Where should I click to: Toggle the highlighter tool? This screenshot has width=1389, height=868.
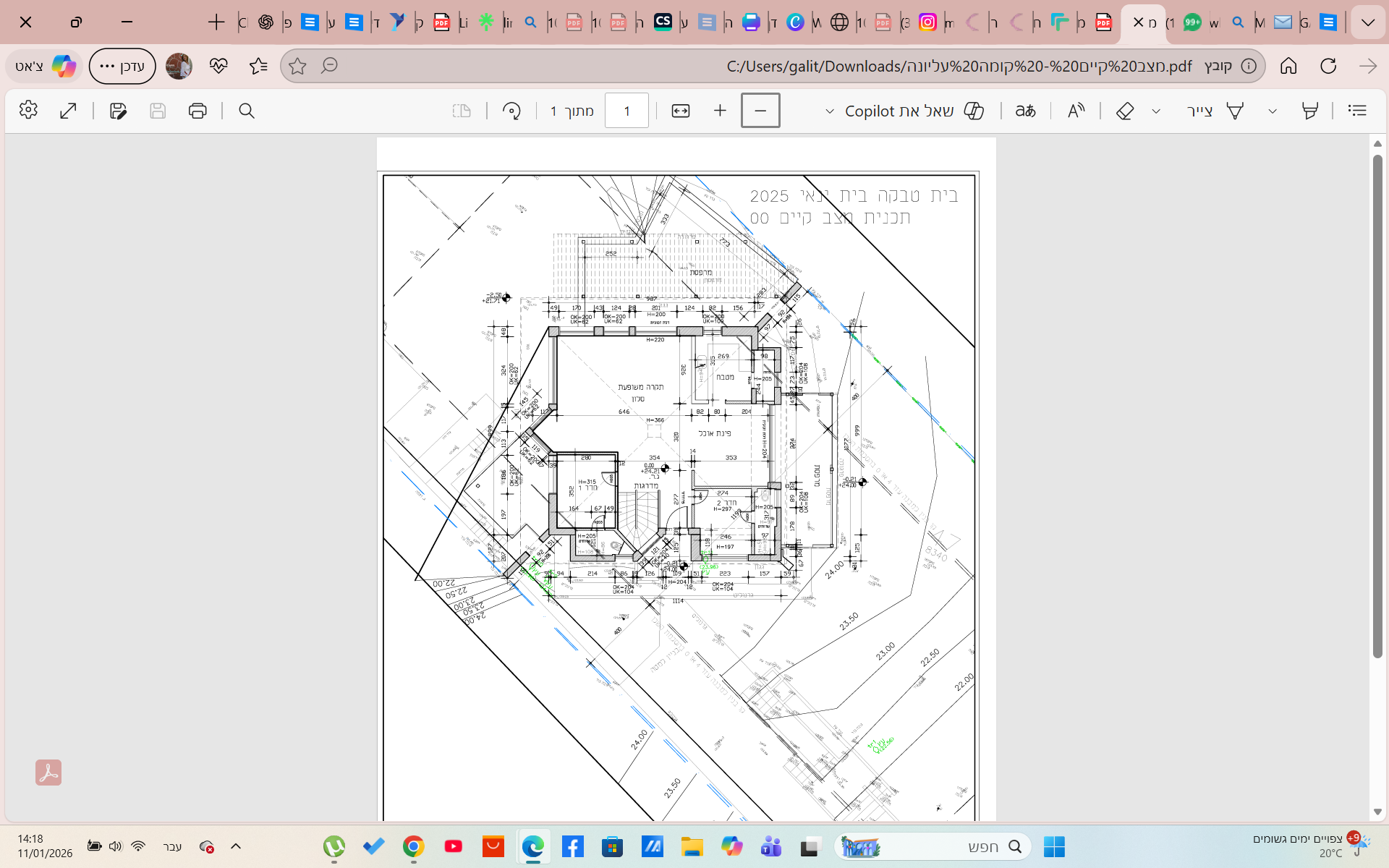pyautogui.click(x=1309, y=111)
